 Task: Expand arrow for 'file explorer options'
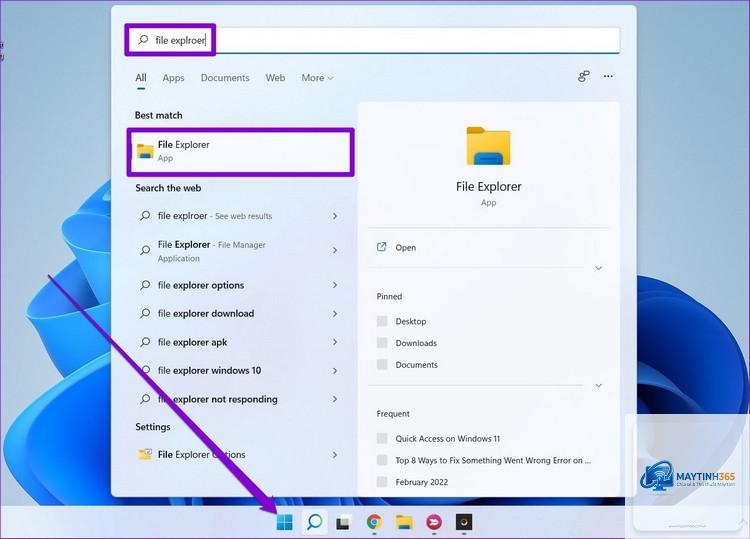click(x=335, y=285)
